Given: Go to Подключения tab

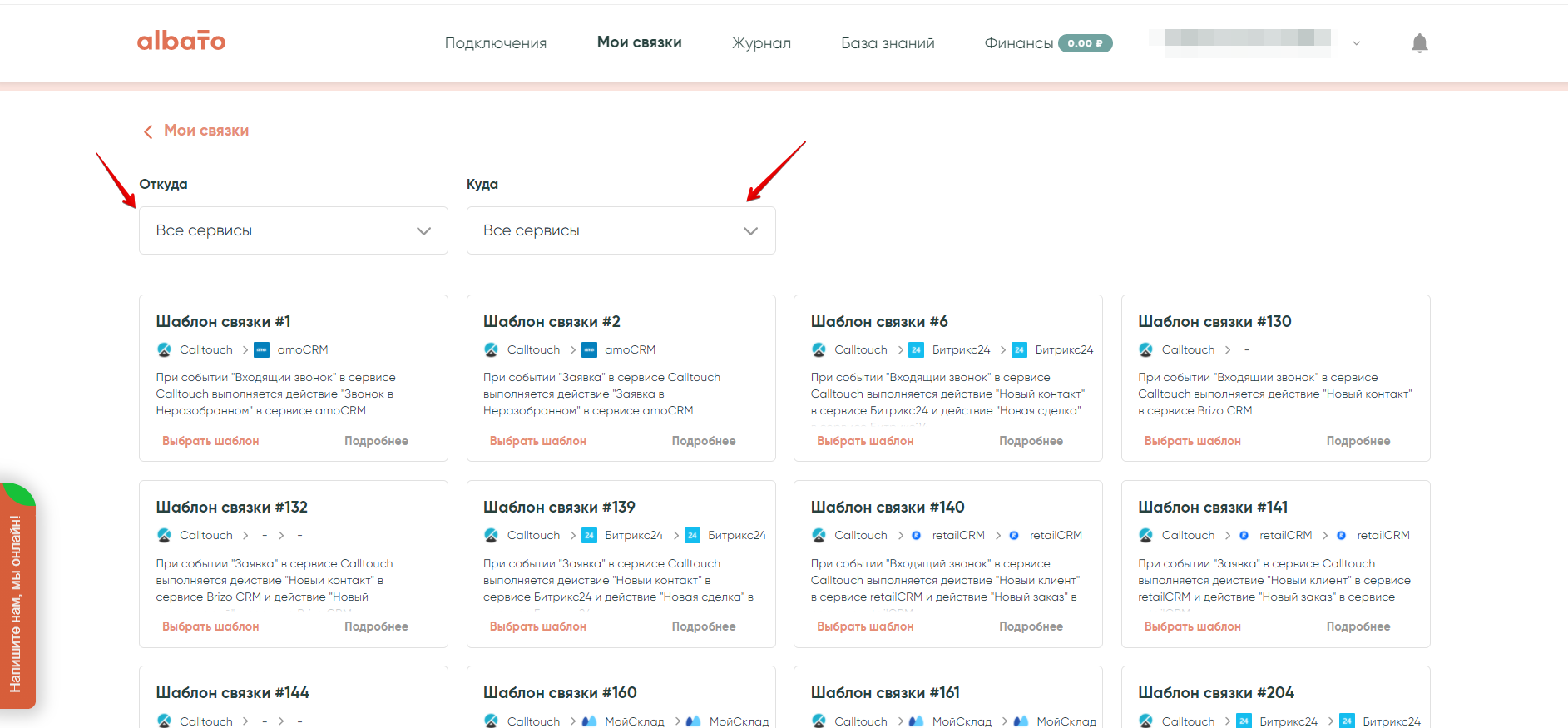Looking at the screenshot, I should coord(496,43).
